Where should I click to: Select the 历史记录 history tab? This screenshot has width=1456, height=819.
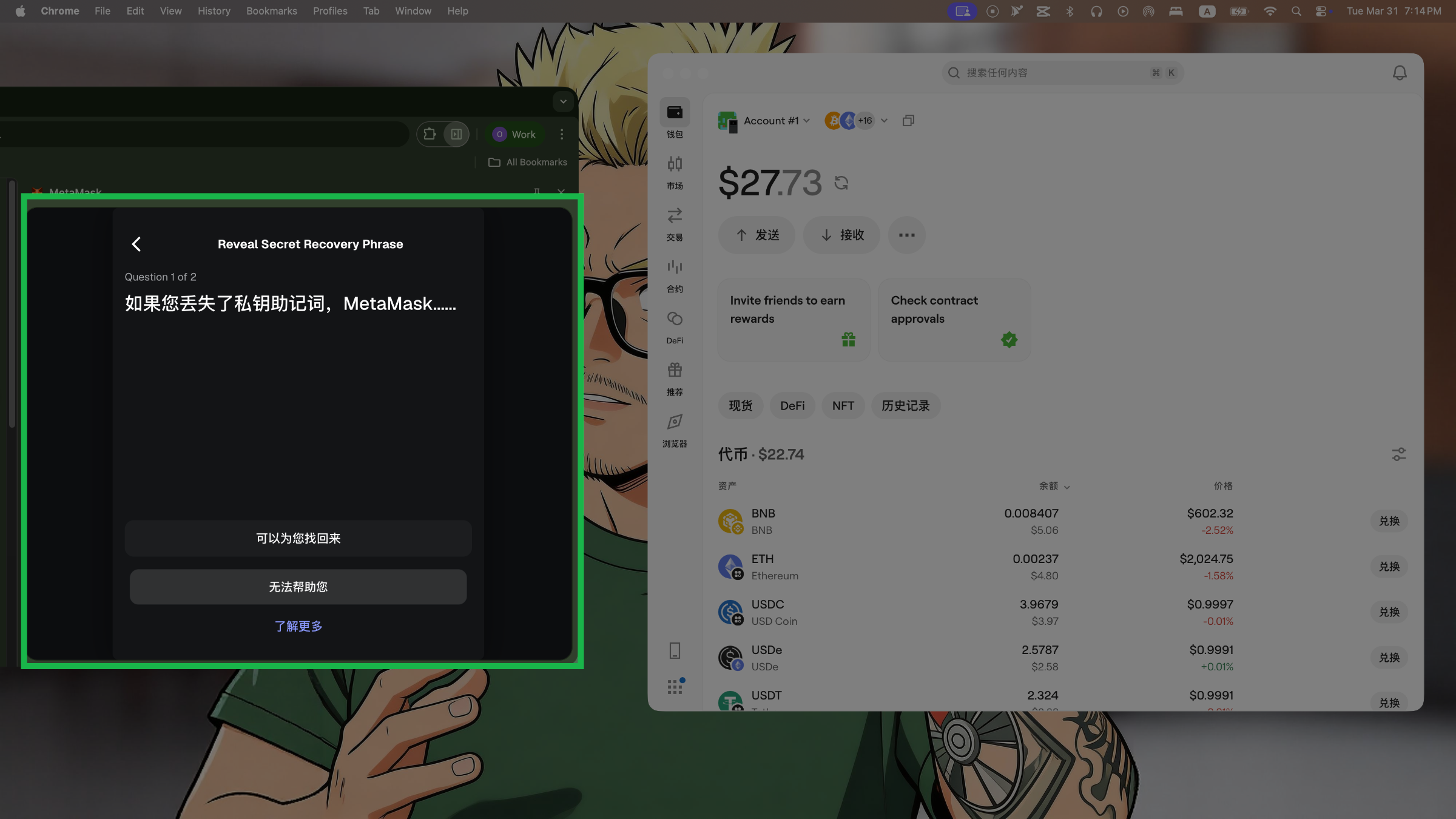click(905, 405)
